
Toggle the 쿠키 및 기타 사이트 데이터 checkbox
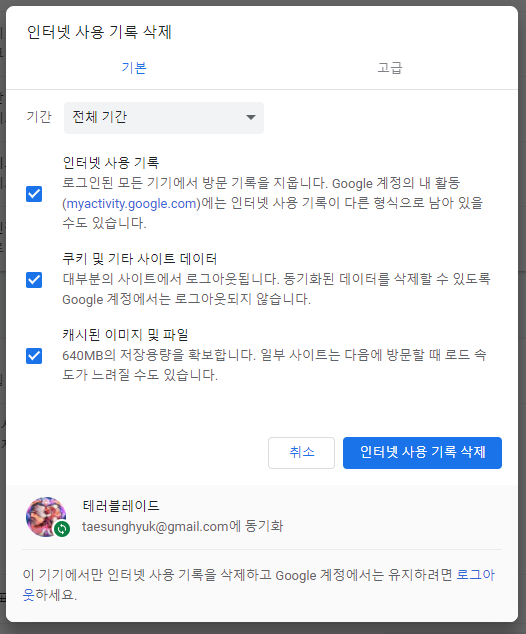34,280
